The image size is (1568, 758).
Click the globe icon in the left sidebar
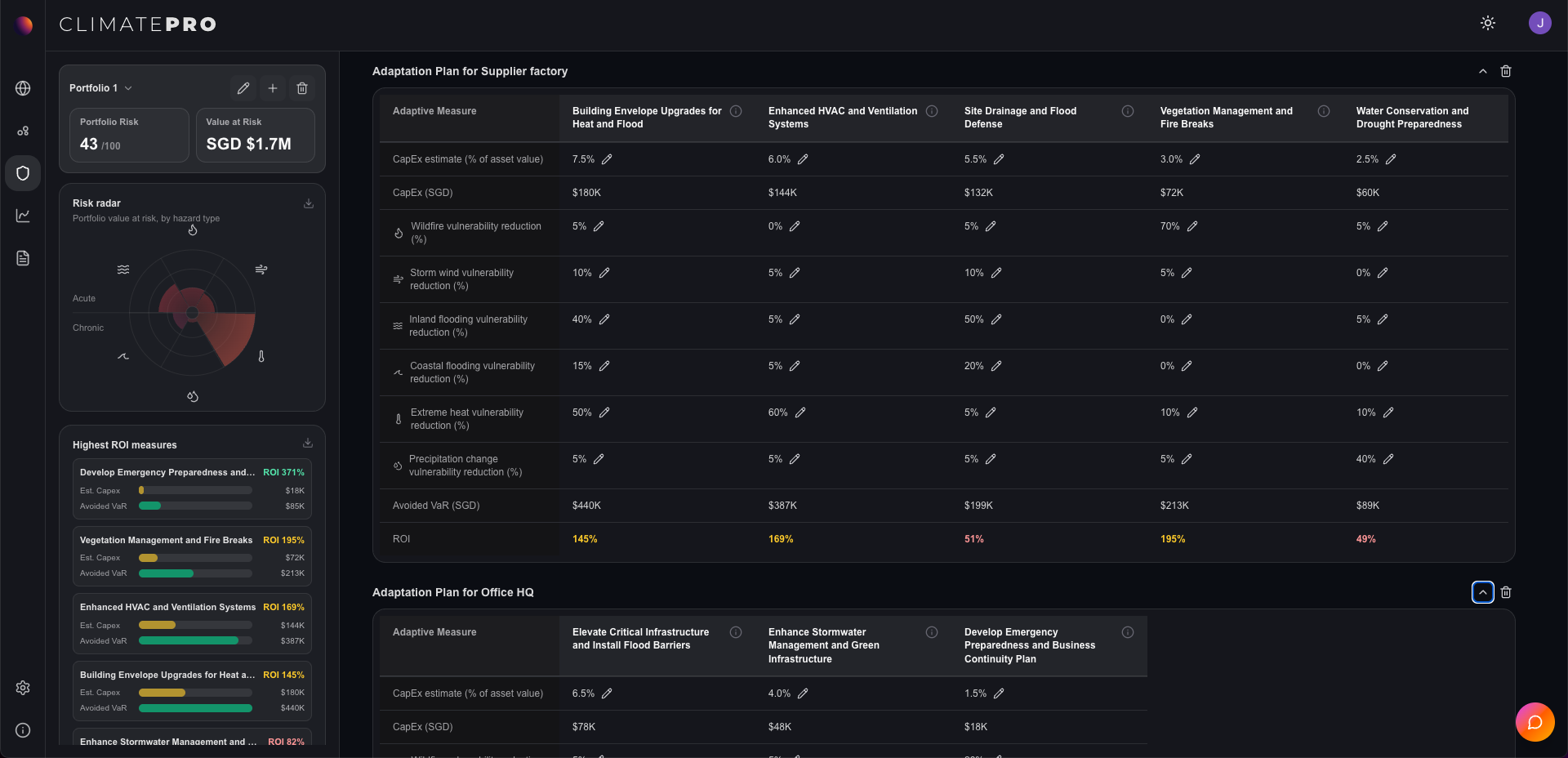(23, 88)
